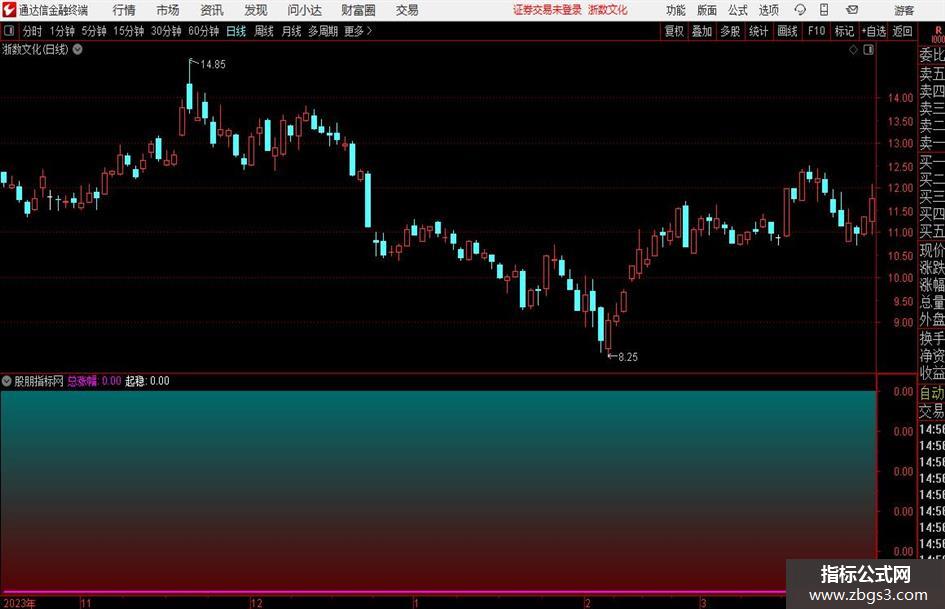The width and height of the screenshot is (945, 609).
Task: Click the red 浙数文化 title link
Action: tap(608, 10)
